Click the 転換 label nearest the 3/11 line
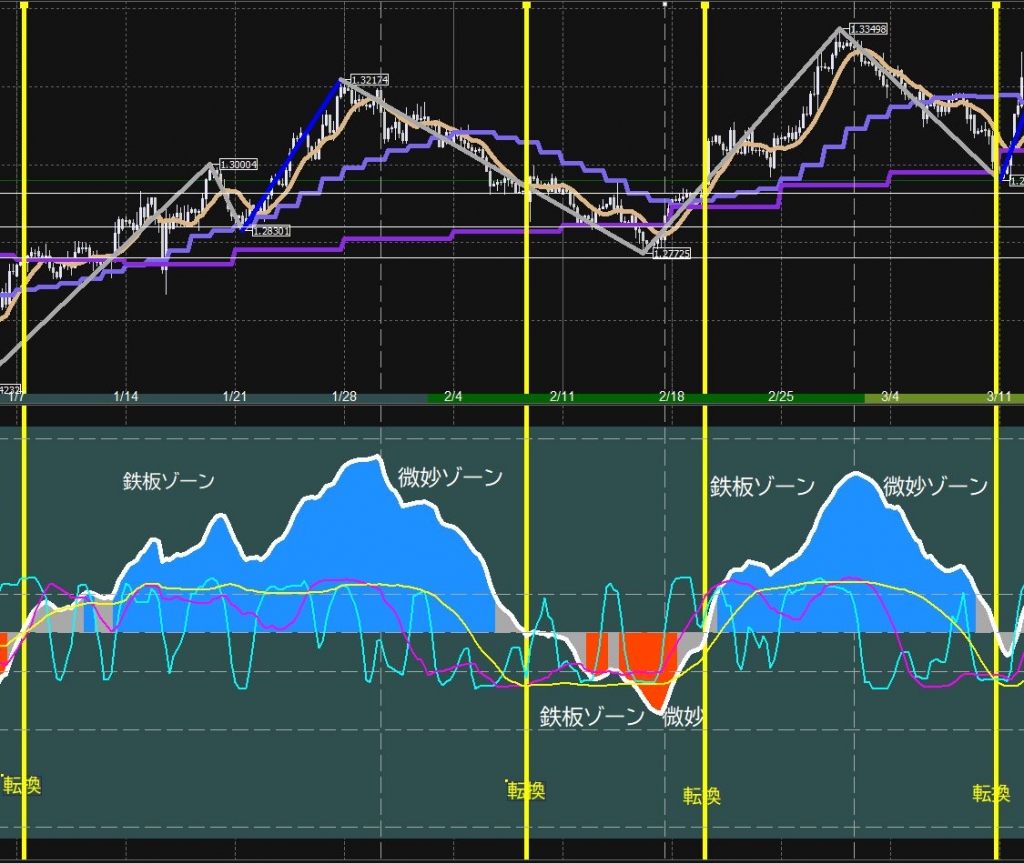The image size is (1024, 864). 991,794
